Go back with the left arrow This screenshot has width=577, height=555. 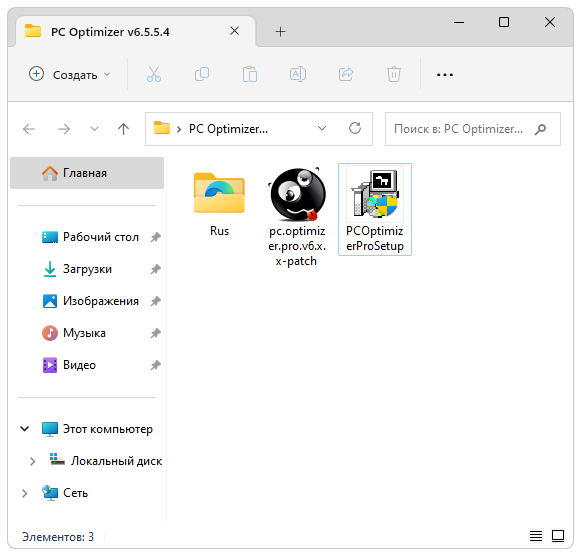[x=29, y=129]
